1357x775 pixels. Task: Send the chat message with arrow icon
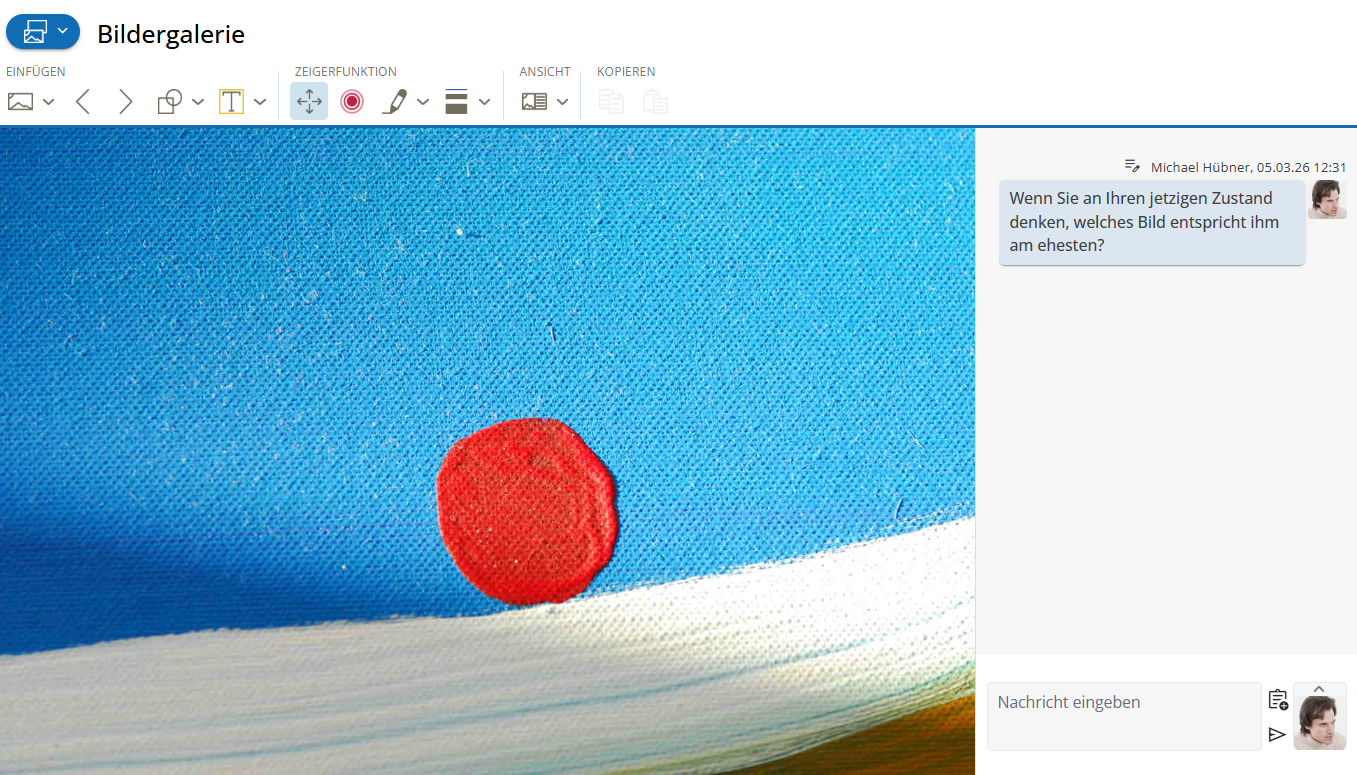[x=1277, y=734]
